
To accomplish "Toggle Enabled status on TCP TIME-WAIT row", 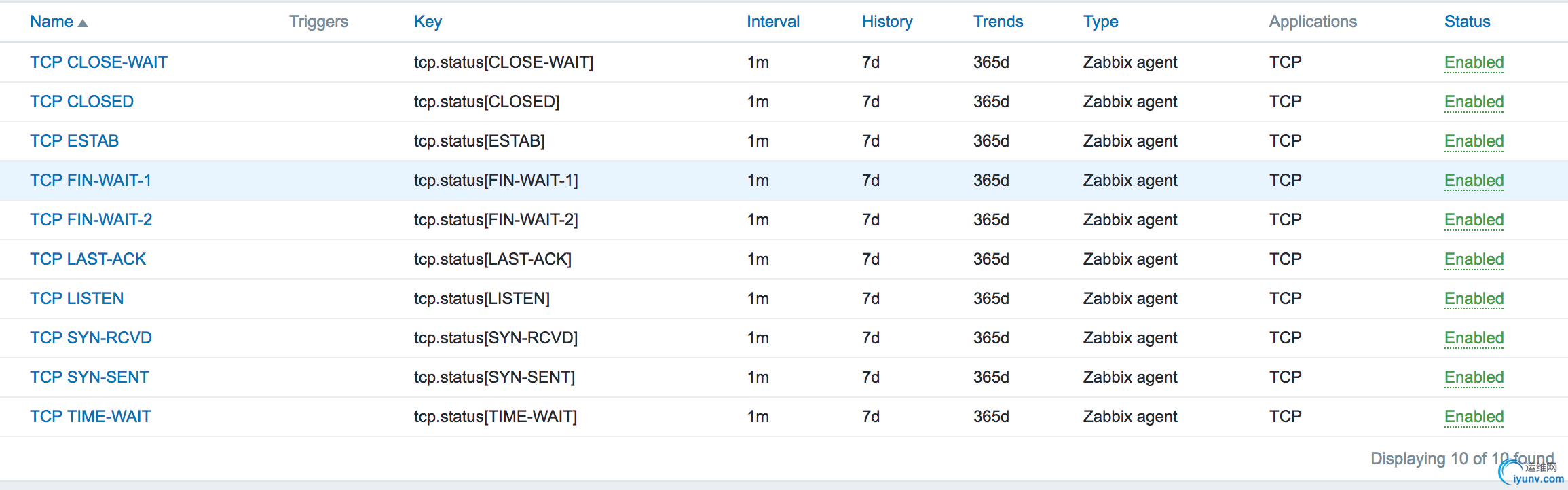I will coord(1474,417).
